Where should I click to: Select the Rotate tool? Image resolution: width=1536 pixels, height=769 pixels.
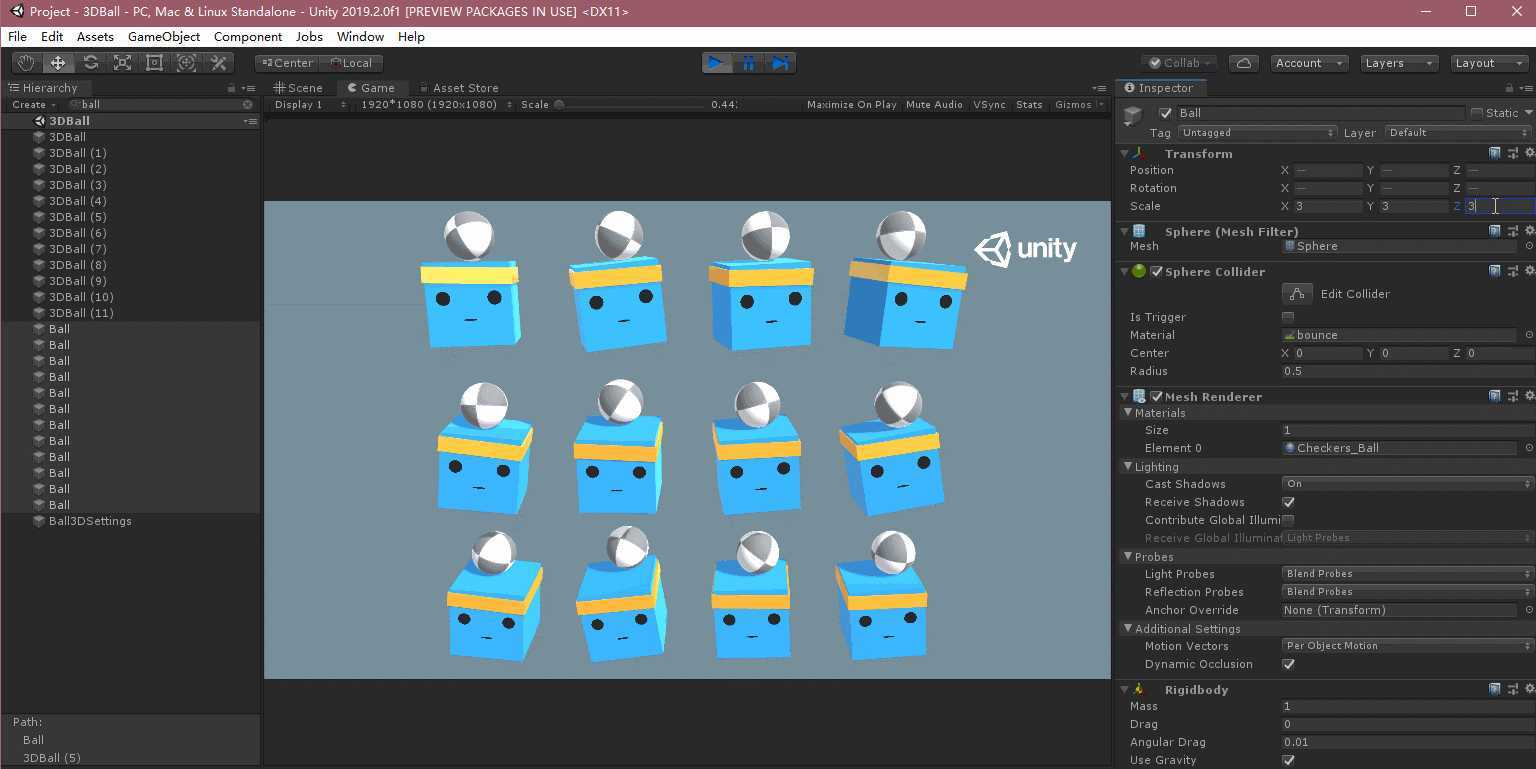click(90, 62)
